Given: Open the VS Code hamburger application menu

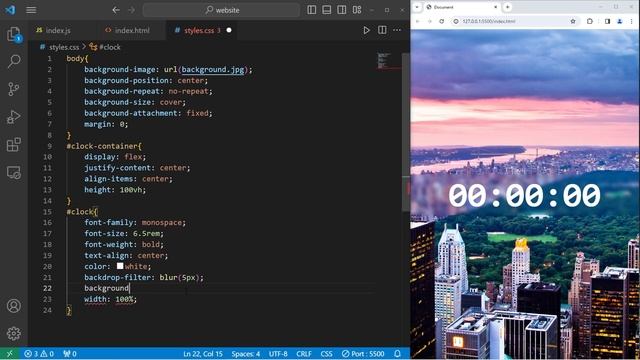Looking at the screenshot, I should click(x=31, y=10).
